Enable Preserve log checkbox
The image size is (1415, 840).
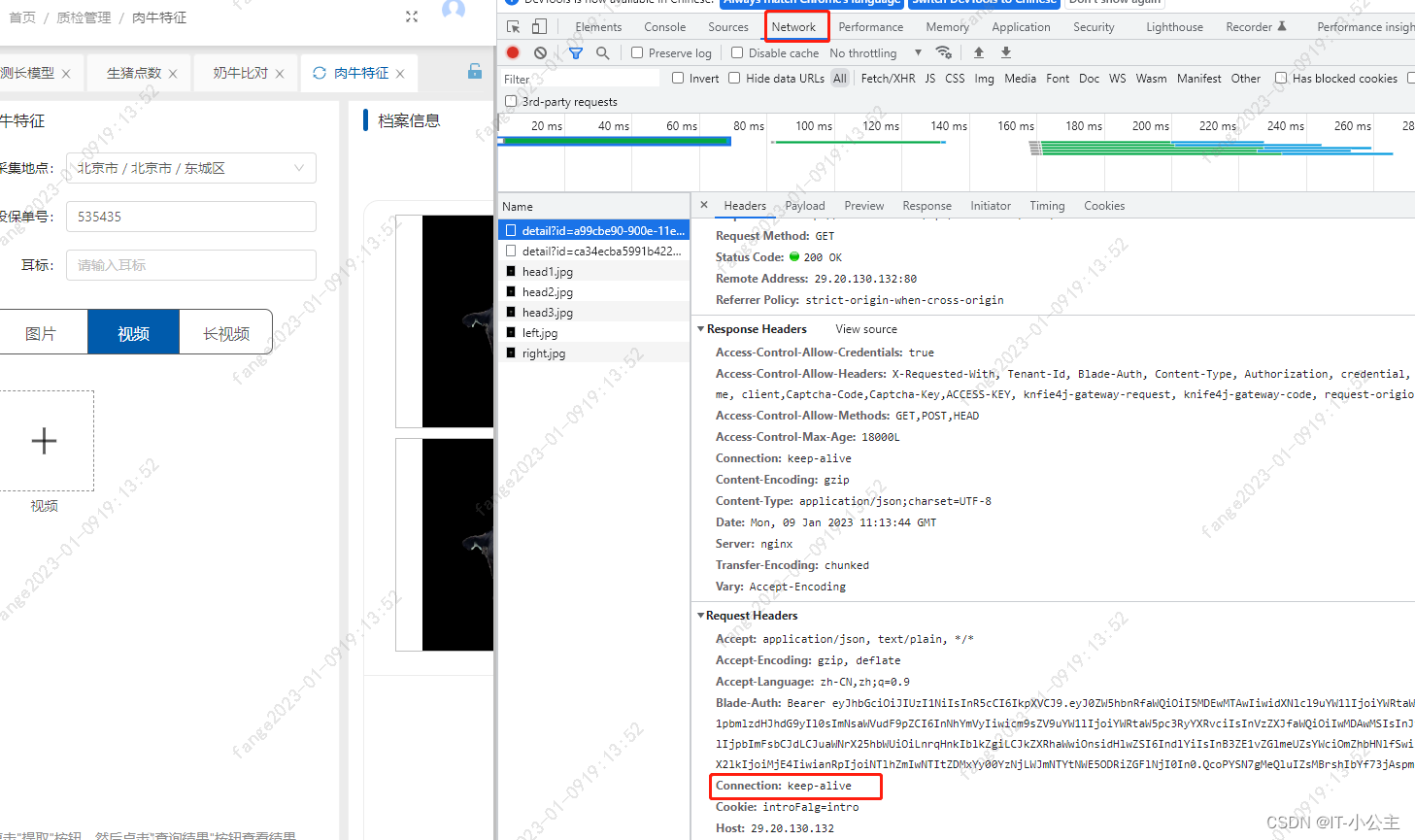click(x=637, y=52)
